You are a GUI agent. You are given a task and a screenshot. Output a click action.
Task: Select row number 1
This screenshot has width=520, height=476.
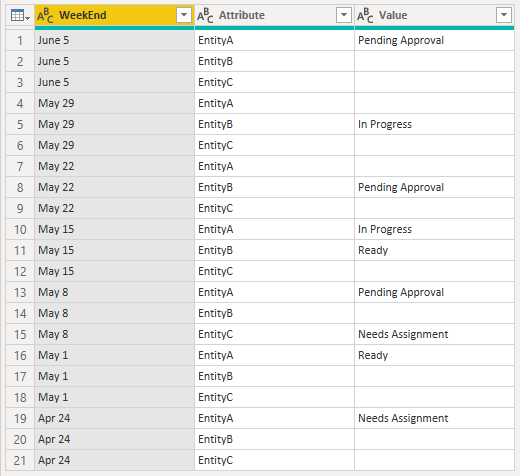20,41
